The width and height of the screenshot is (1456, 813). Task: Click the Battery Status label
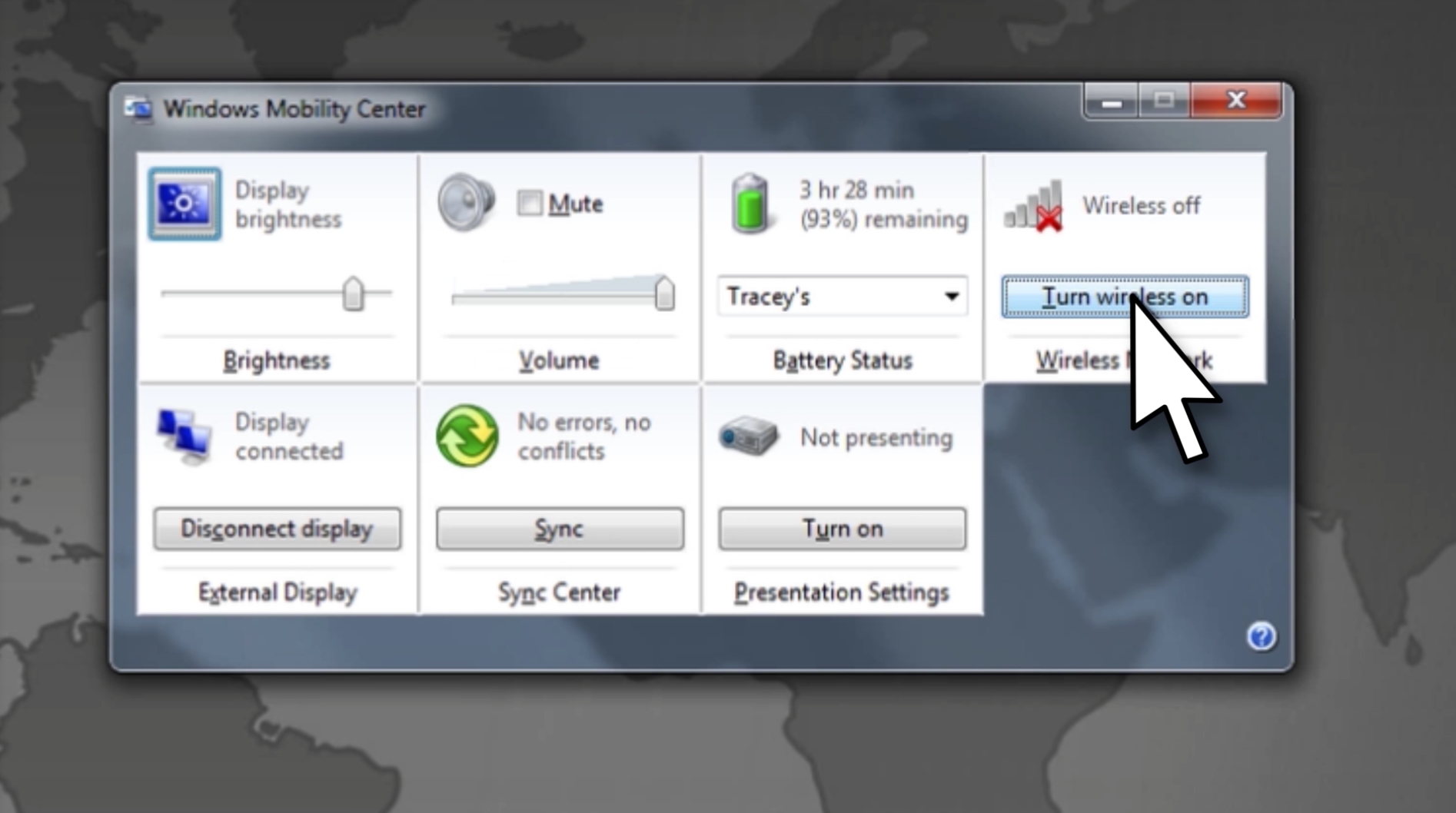tap(843, 360)
